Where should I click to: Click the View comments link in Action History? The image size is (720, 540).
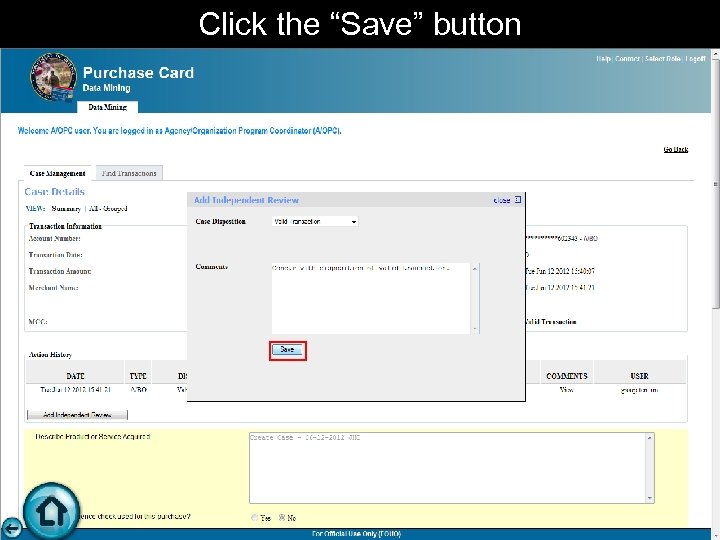[567, 390]
